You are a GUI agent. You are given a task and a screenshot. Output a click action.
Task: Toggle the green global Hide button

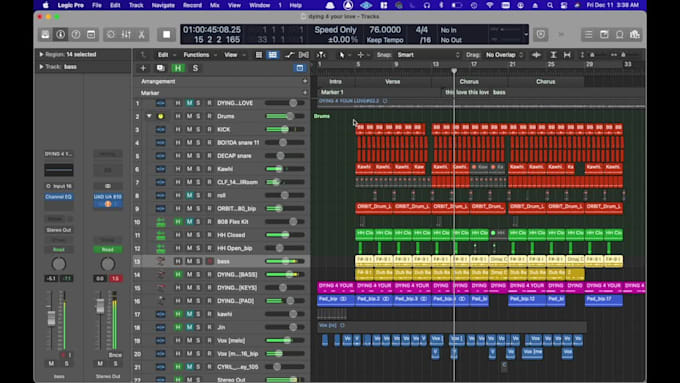pos(178,68)
